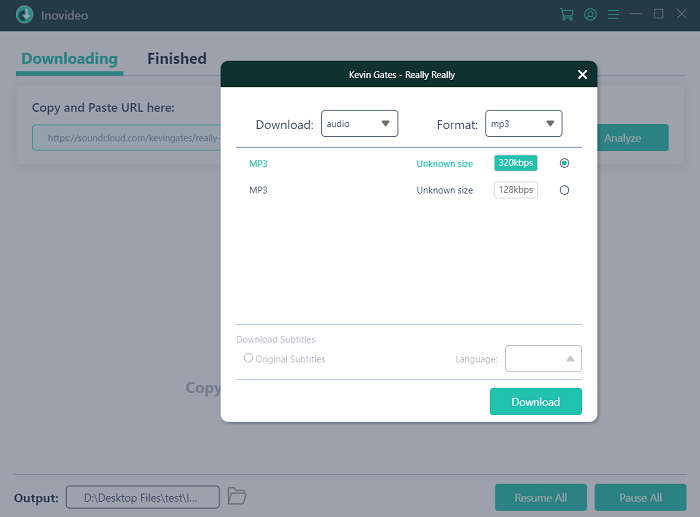
Task: Click the MP3 label in the 128kbps row
Action: pyautogui.click(x=258, y=190)
